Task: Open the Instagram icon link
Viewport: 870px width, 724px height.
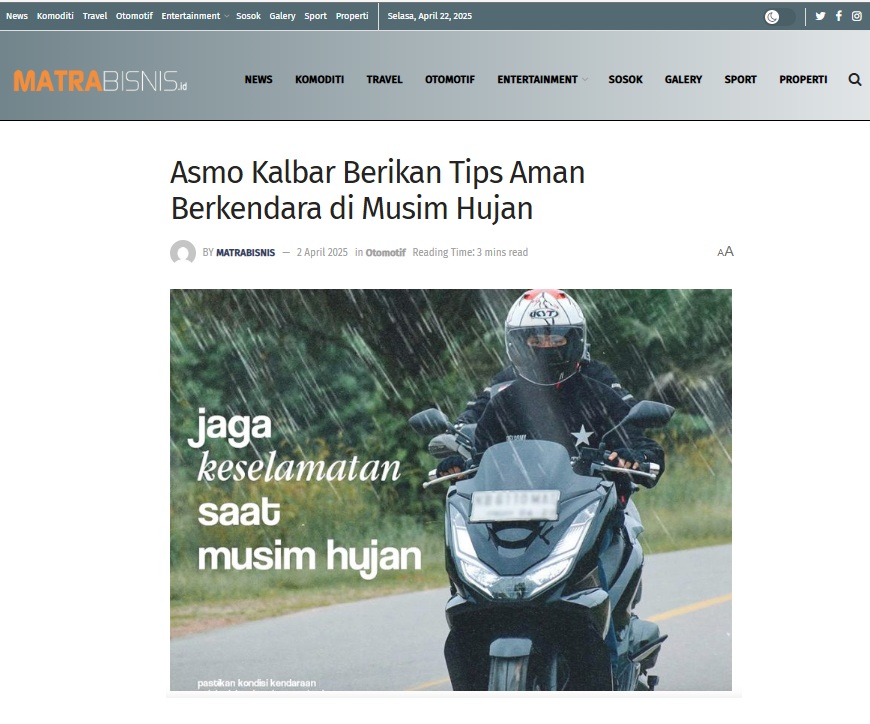Action: point(857,16)
